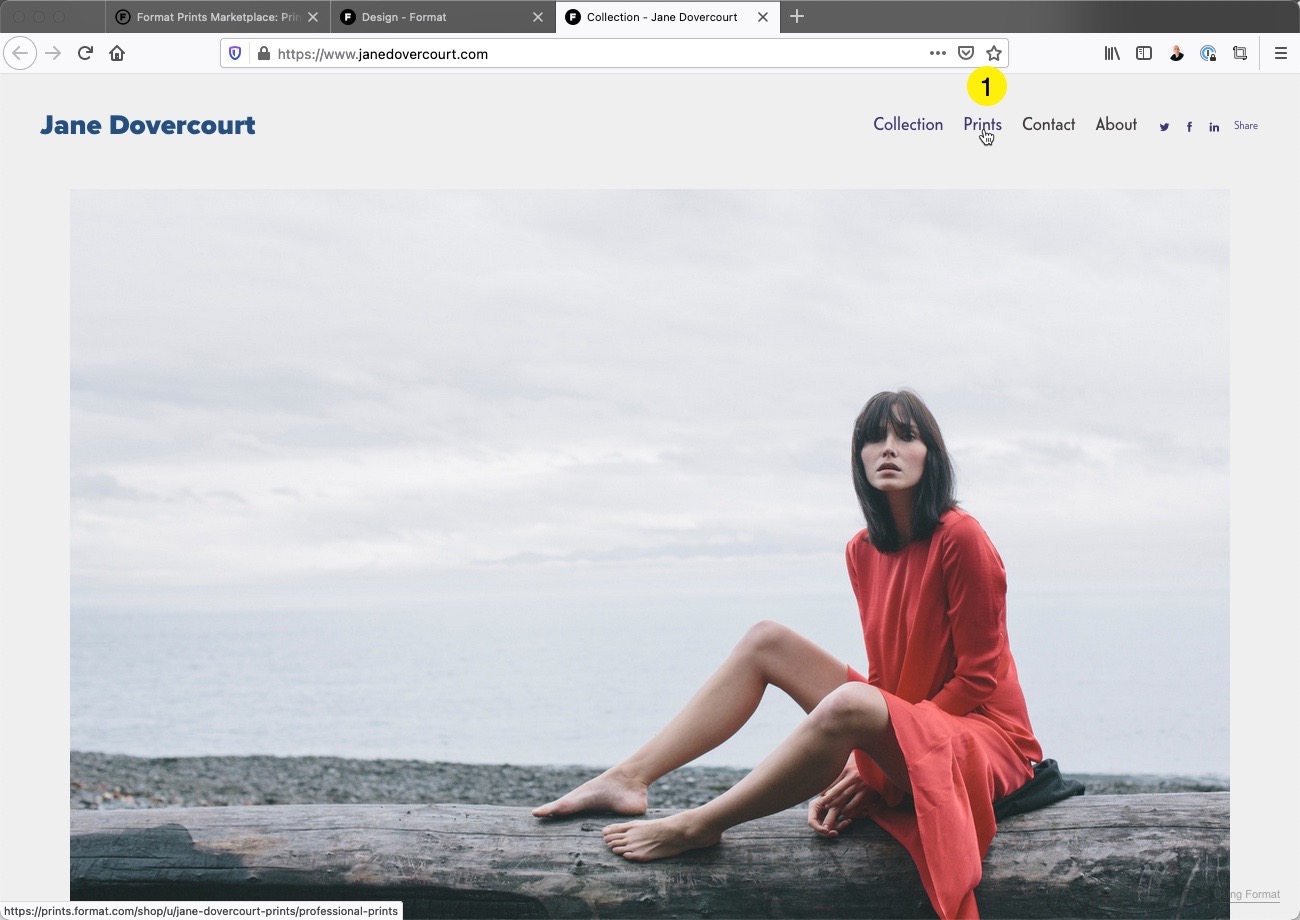This screenshot has width=1300, height=920.
Task: Bookmark this page with the star icon
Action: [x=994, y=54]
